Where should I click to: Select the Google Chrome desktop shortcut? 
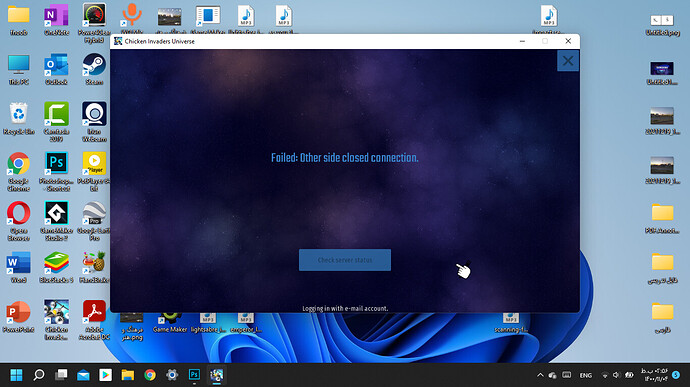[18, 172]
